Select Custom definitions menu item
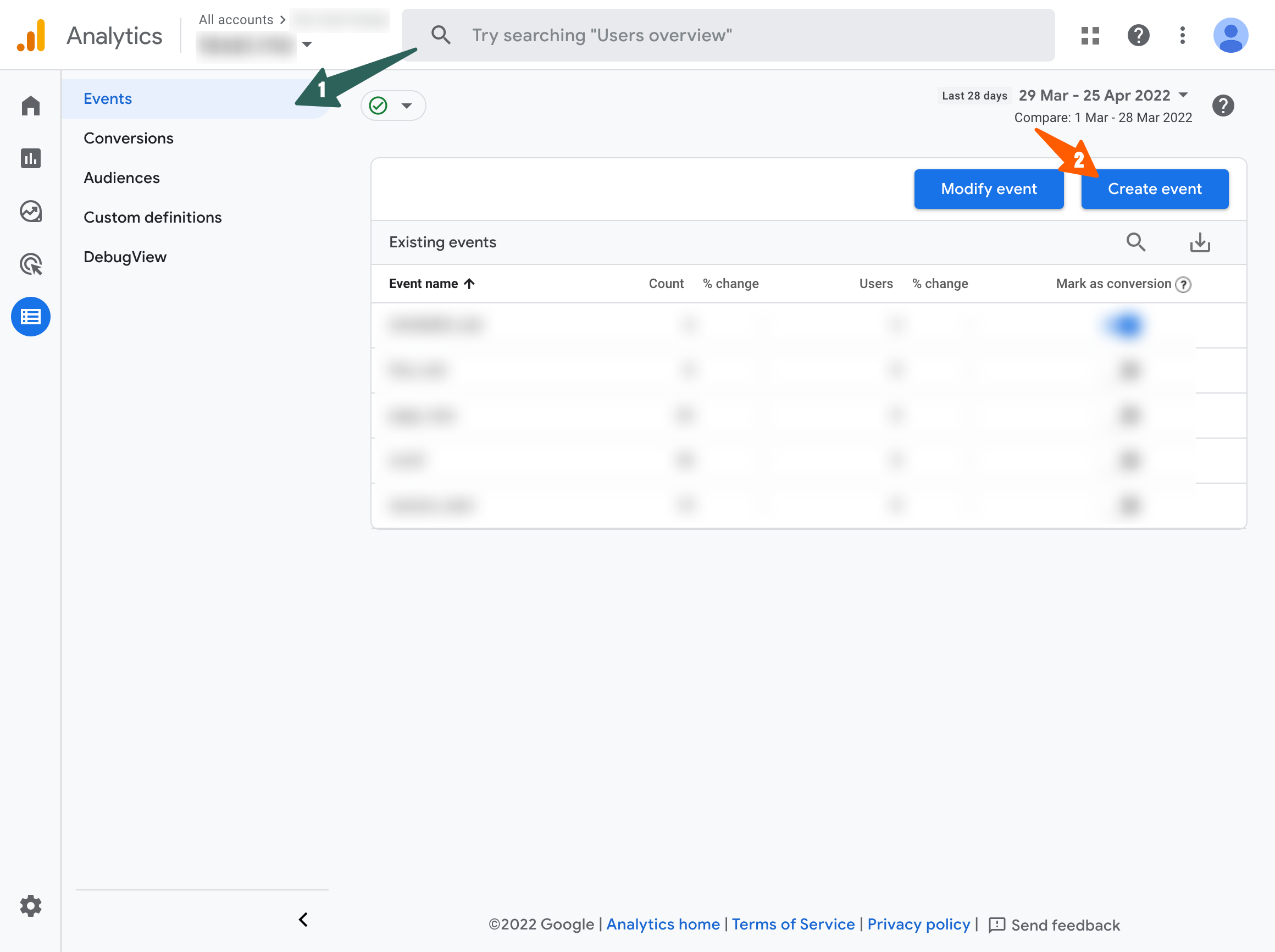This screenshot has width=1275, height=952. pyautogui.click(x=153, y=217)
